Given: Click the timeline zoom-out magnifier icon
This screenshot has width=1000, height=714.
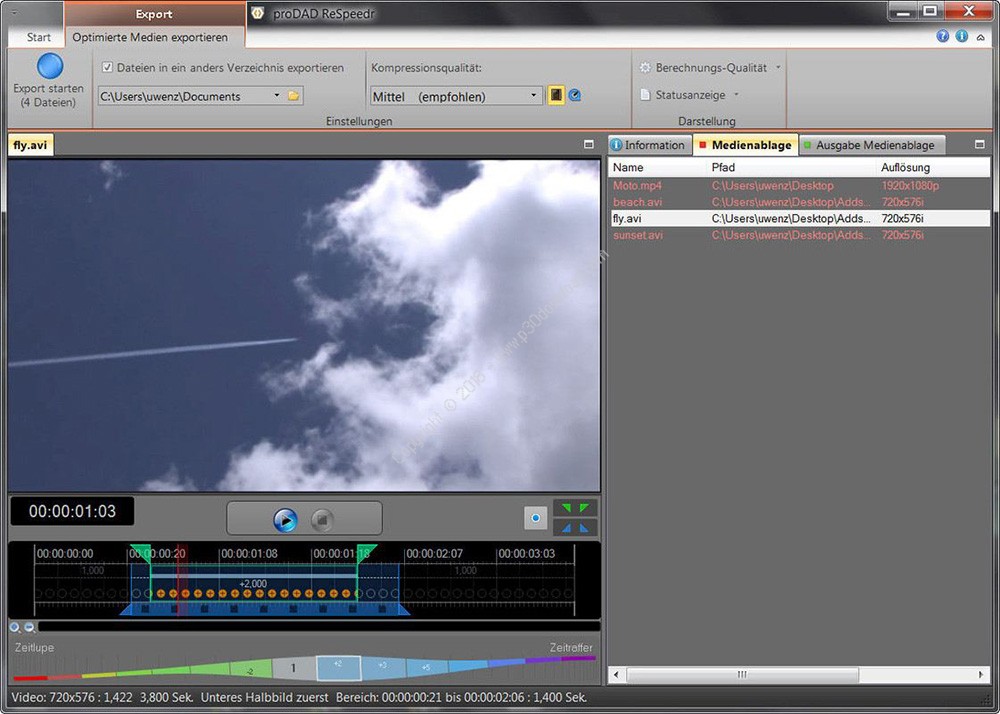Looking at the screenshot, I should (x=29, y=627).
